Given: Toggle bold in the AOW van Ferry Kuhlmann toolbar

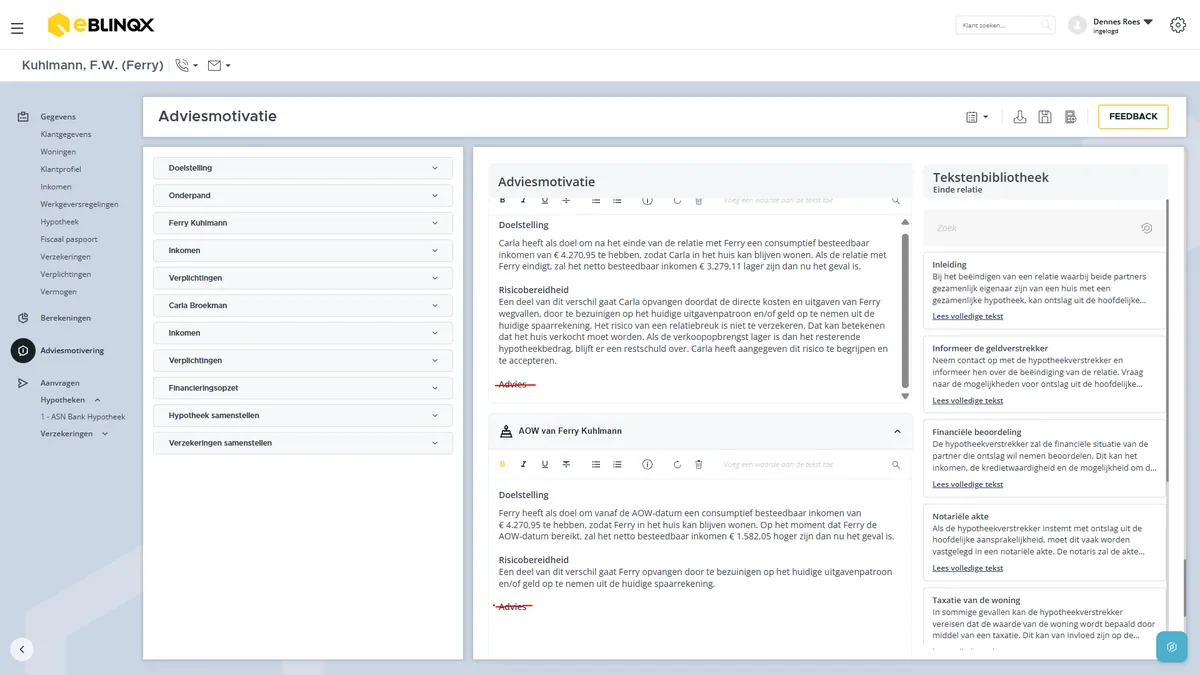Looking at the screenshot, I should [x=502, y=464].
